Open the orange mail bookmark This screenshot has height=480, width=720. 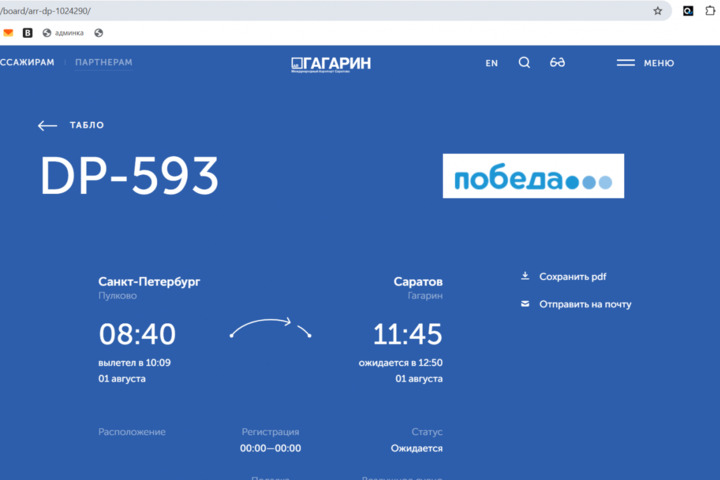8,33
